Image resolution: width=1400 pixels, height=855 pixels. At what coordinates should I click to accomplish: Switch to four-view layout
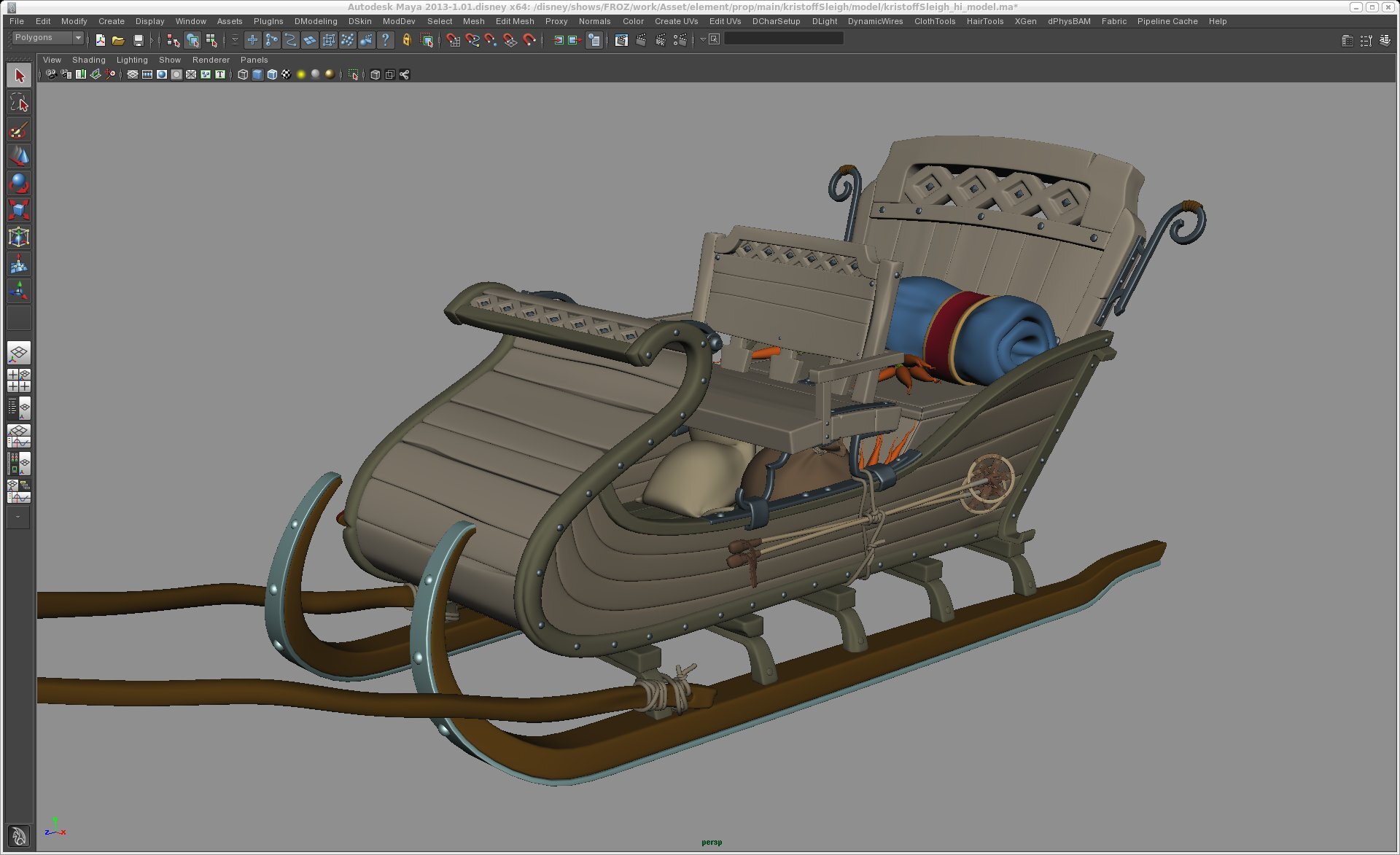[x=19, y=380]
